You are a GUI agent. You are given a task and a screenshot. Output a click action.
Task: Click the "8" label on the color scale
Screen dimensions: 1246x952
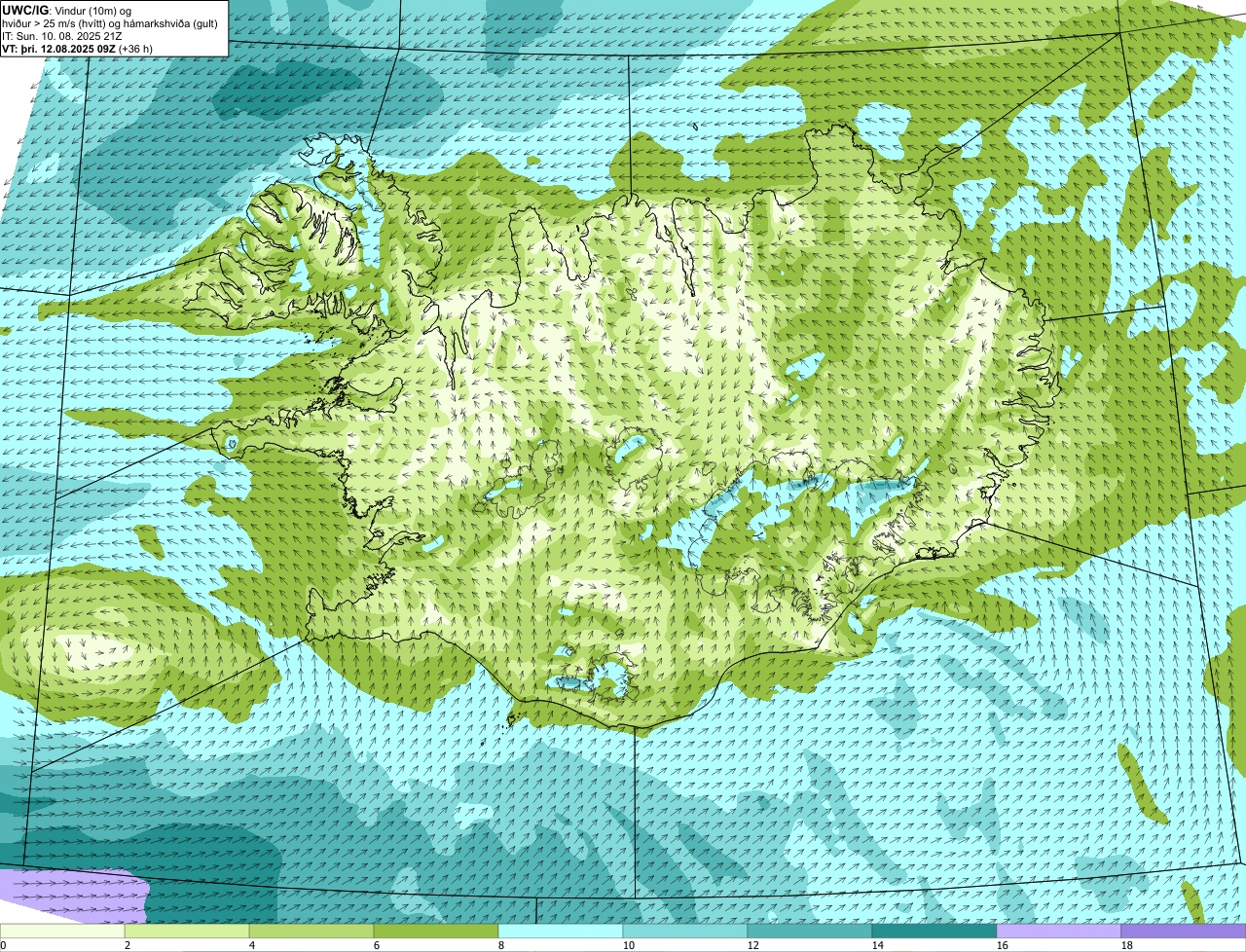coord(501,945)
